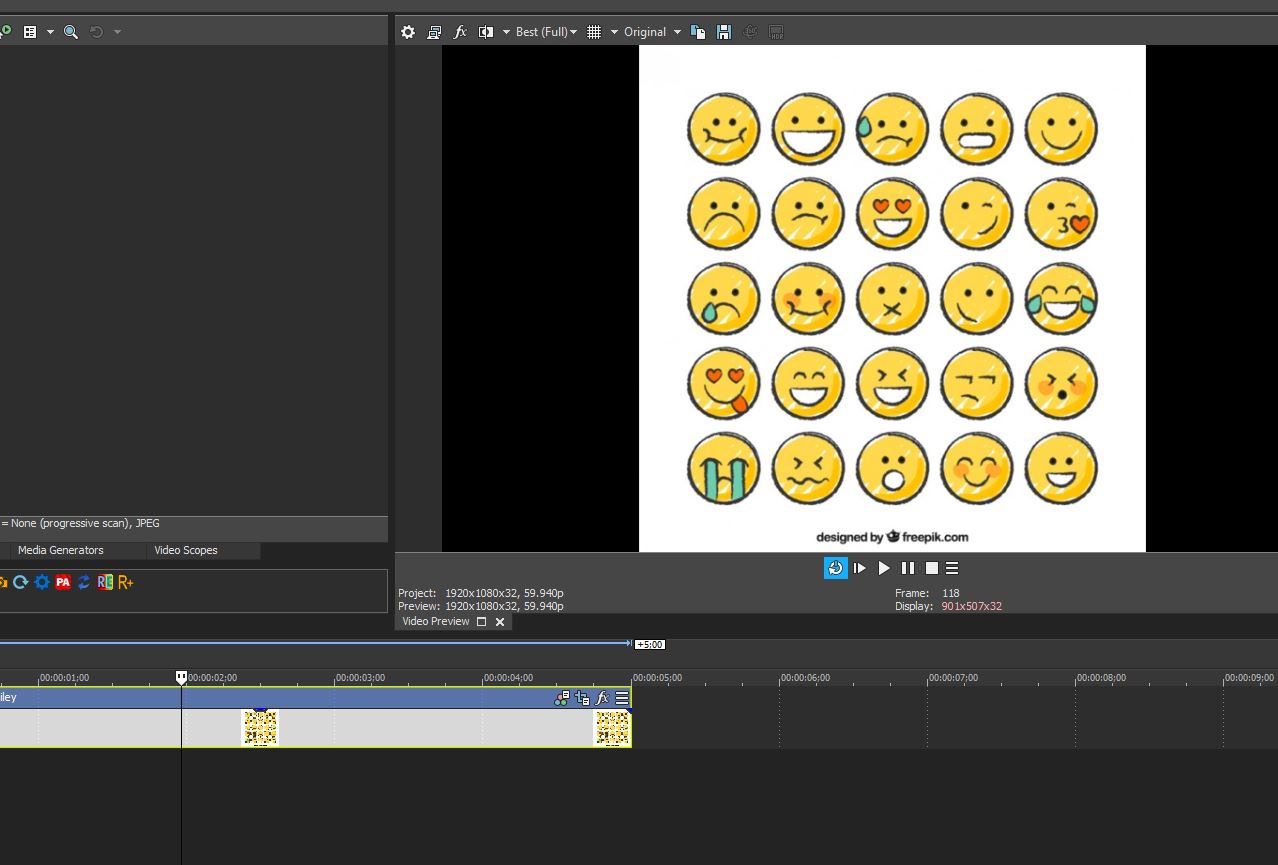
Task: Stop the preview playback
Action: pos(932,568)
